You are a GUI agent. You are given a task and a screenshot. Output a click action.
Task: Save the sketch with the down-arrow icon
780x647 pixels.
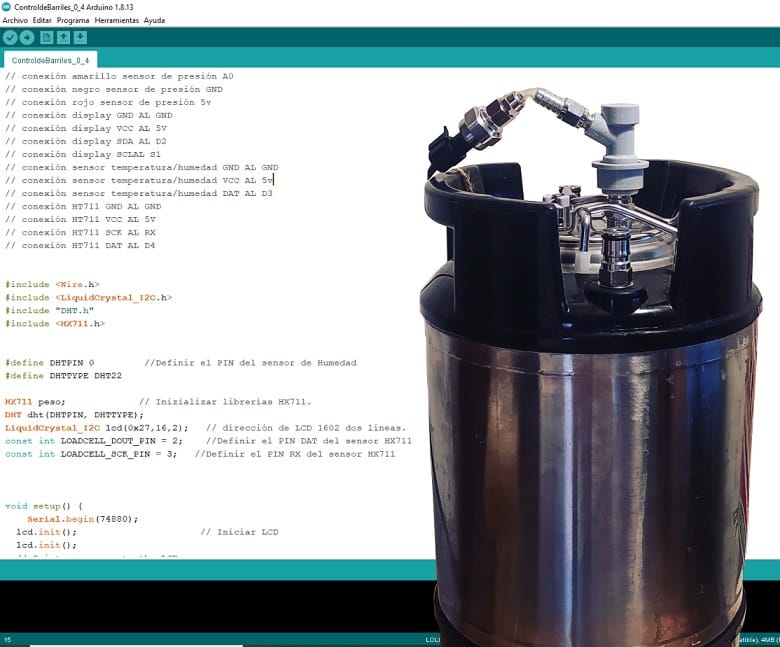tap(80, 37)
